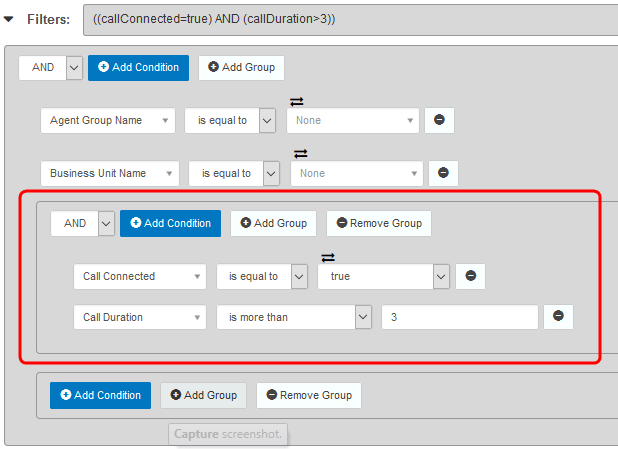Remove the Business Unit Name condition row
The width and height of the screenshot is (618, 449).
click(443, 173)
